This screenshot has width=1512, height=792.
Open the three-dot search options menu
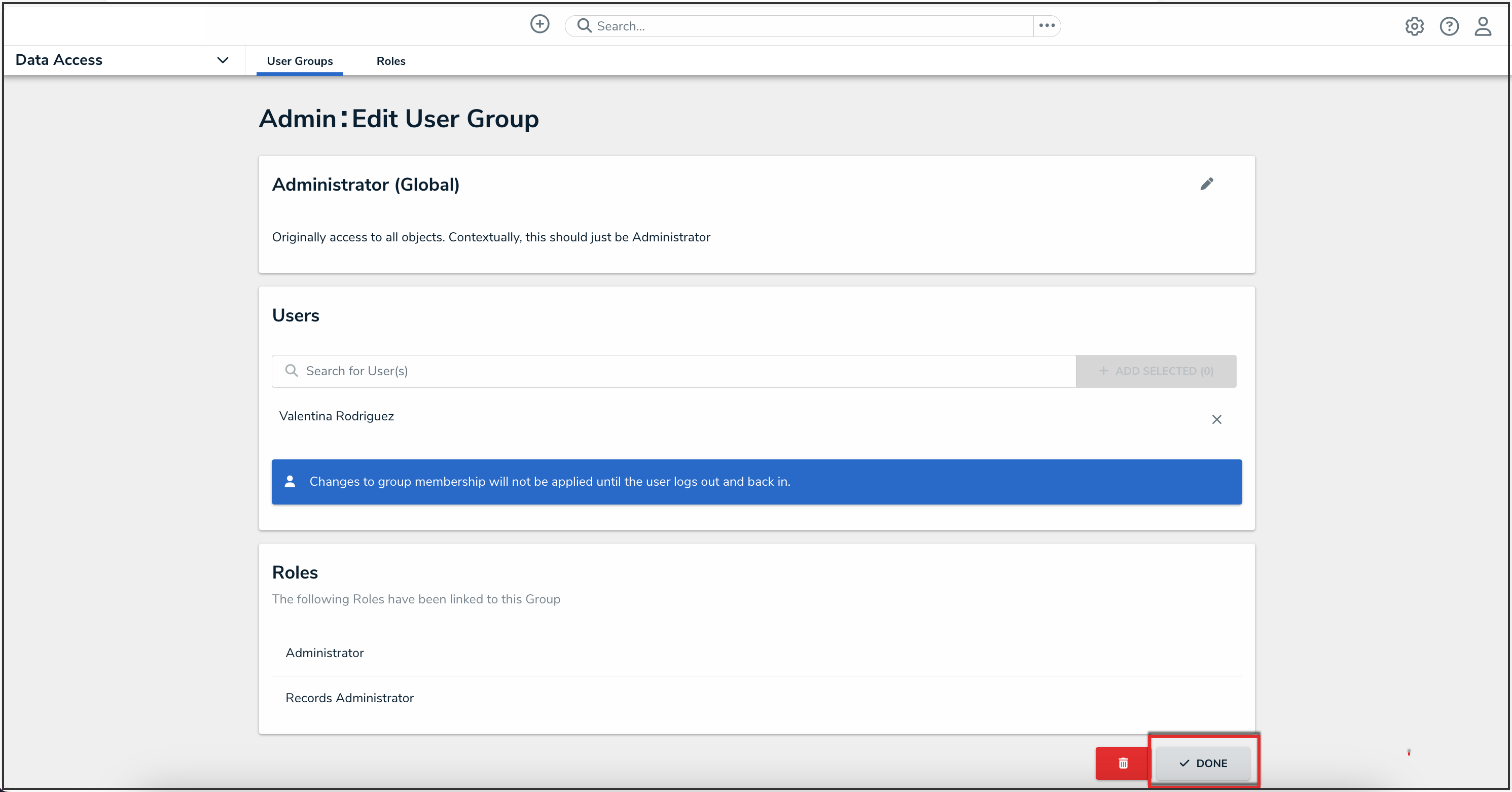click(x=1047, y=25)
